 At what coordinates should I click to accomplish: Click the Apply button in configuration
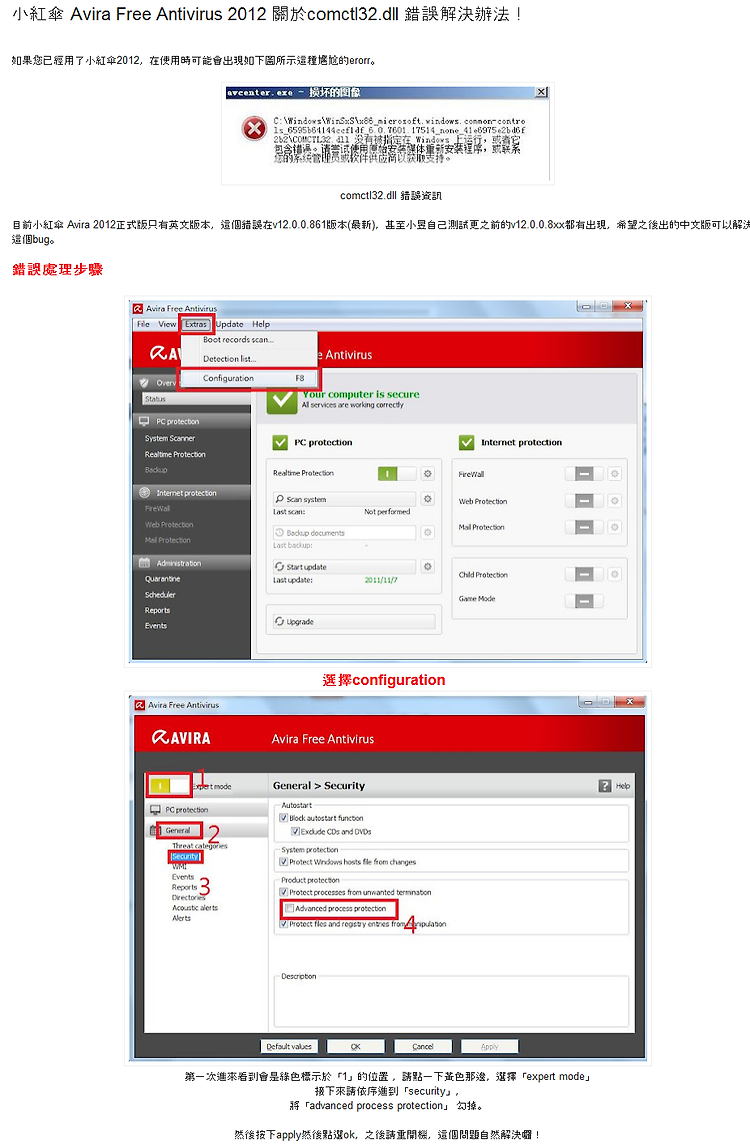pyautogui.click(x=490, y=1046)
